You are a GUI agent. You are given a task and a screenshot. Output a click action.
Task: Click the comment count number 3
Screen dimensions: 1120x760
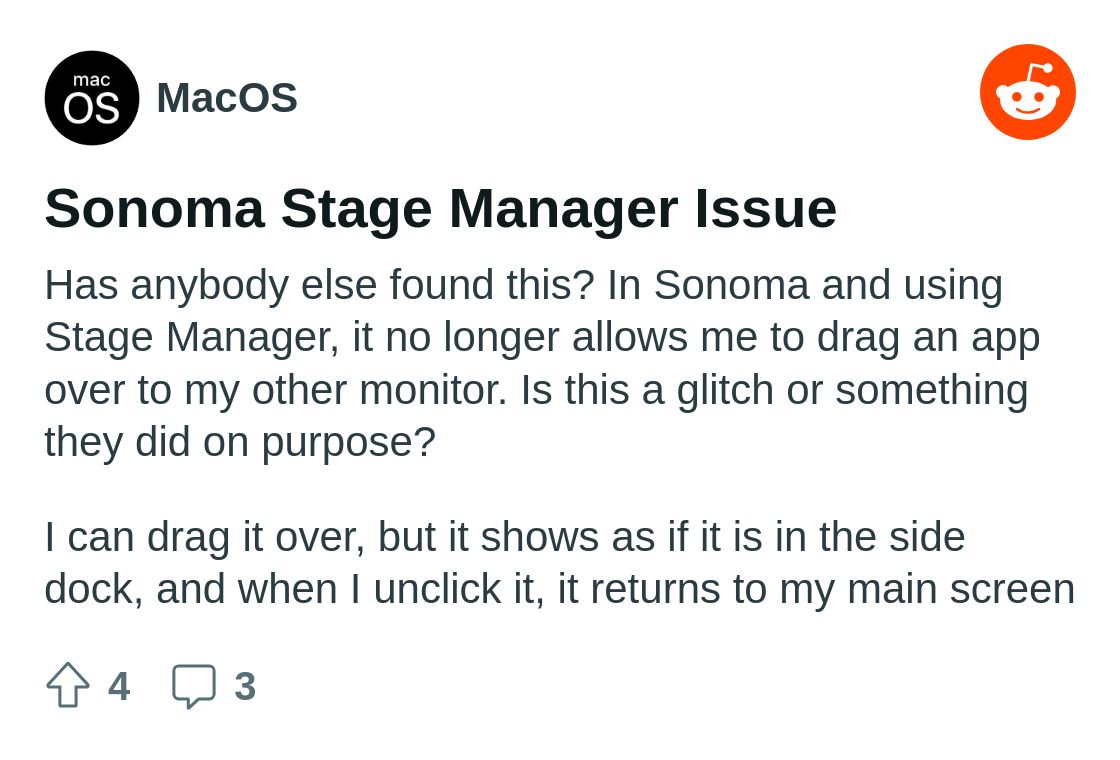click(x=245, y=686)
